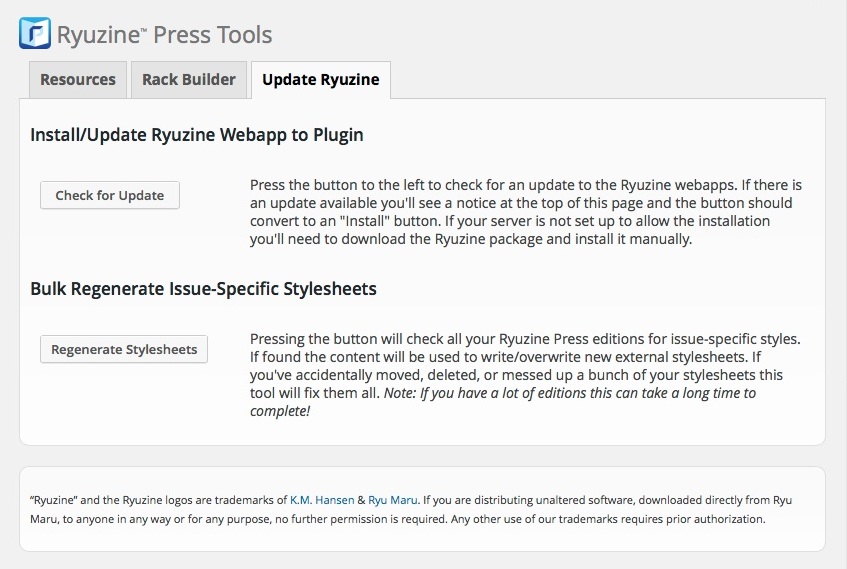The height and width of the screenshot is (569, 847).
Task: Click the Regenerate Stylesheets description paragraph
Action: click(525, 366)
